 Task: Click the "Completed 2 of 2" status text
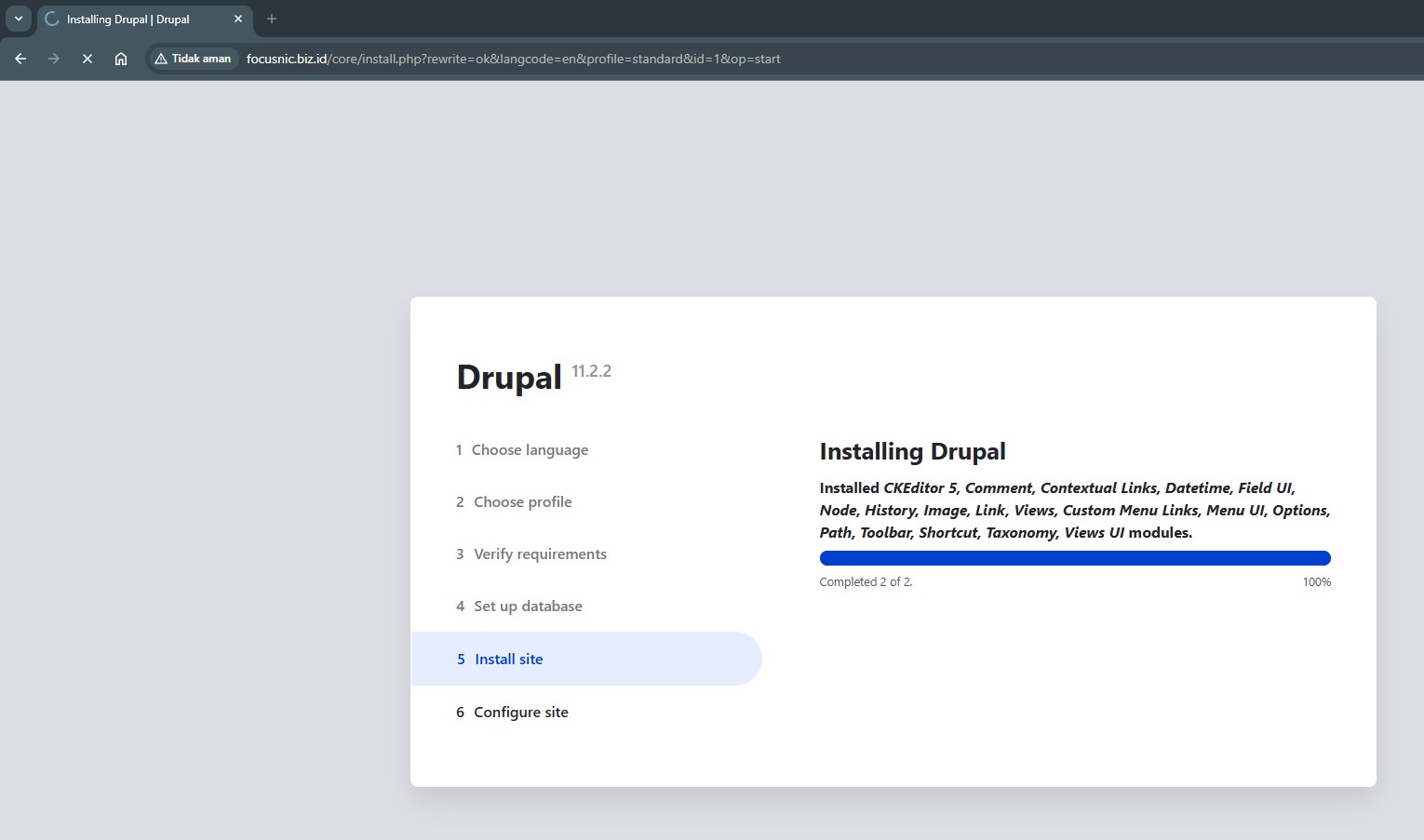click(x=866, y=582)
